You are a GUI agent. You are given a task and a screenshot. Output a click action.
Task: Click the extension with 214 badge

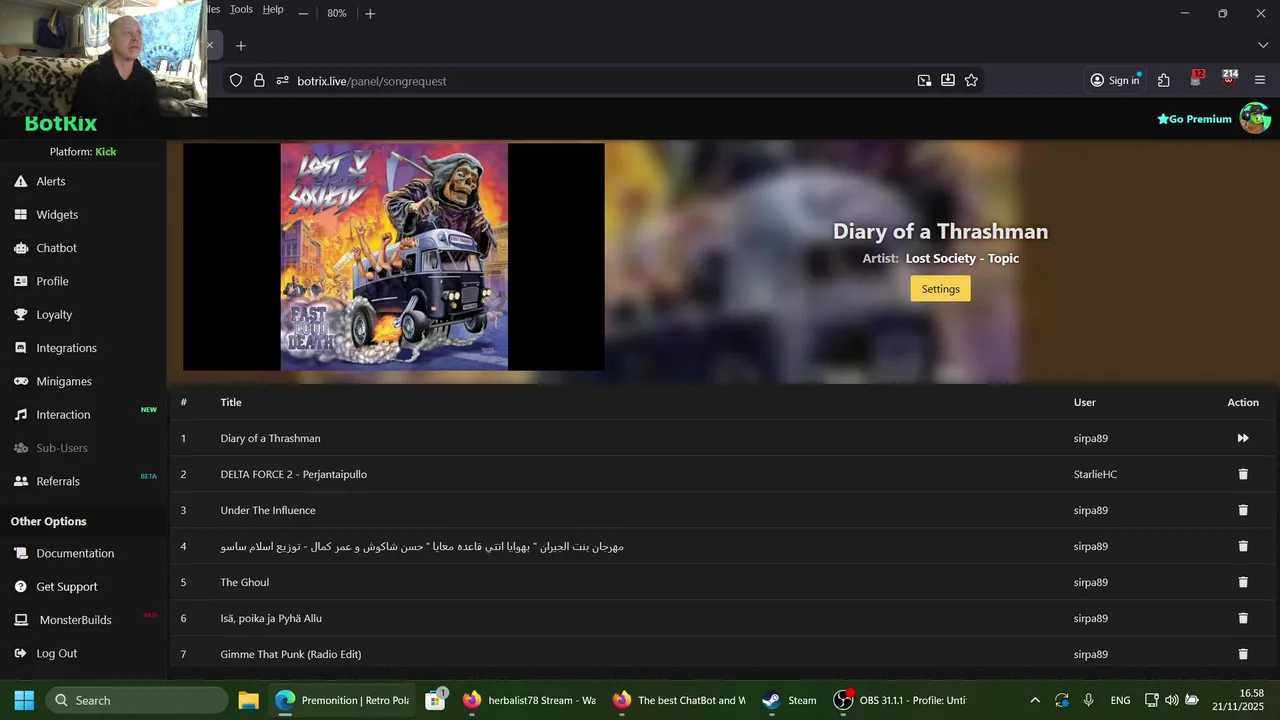(1229, 79)
